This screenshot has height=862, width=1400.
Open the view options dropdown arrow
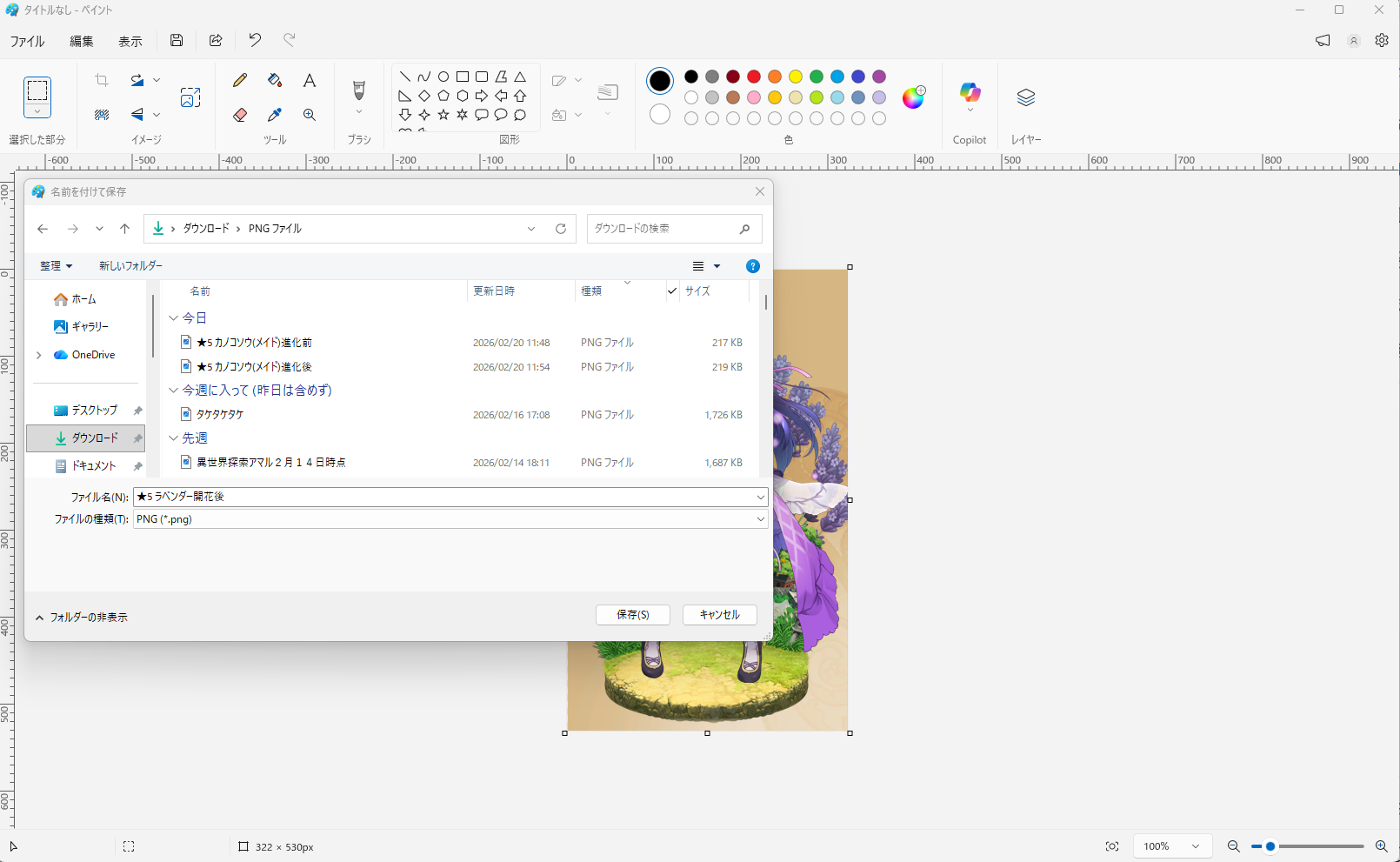(717, 266)
